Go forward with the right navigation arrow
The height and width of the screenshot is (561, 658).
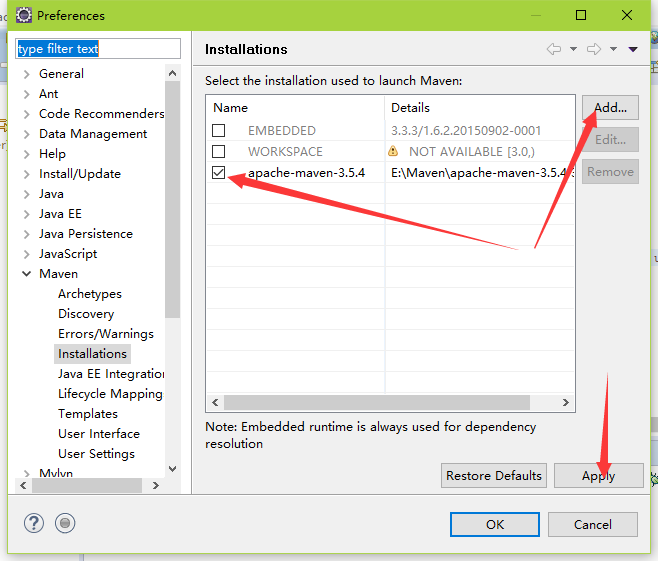(x=594, y=49)
